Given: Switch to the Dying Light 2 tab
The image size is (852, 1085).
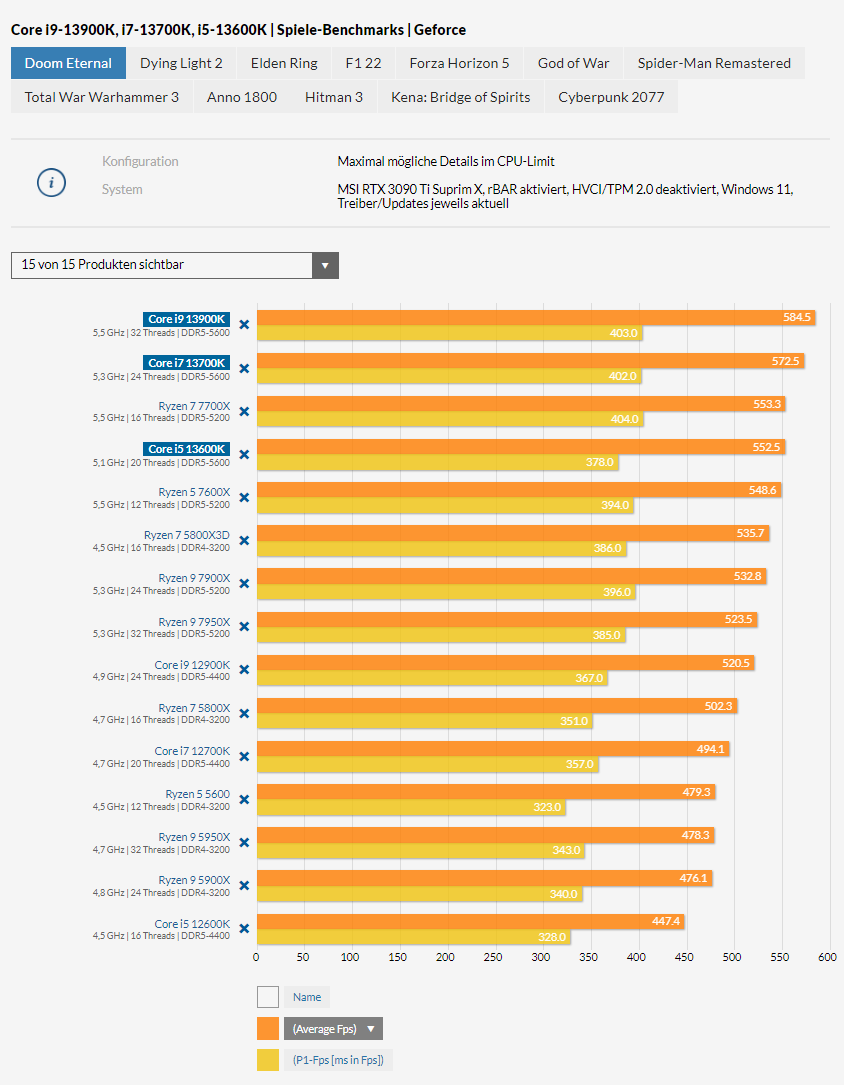Looking at the screenshot, I should click(x=181, y=63).
